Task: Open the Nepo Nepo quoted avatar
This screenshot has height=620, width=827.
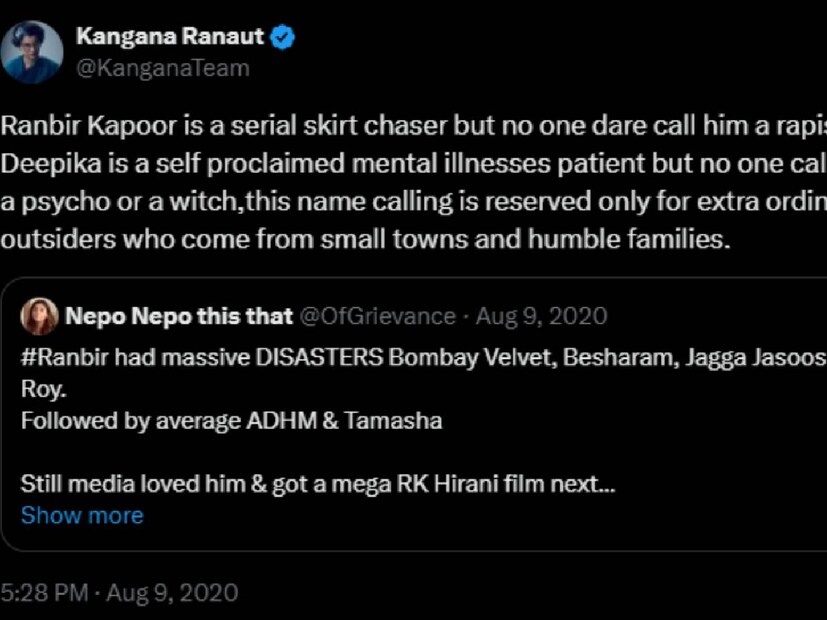Action: pos(41,316)
